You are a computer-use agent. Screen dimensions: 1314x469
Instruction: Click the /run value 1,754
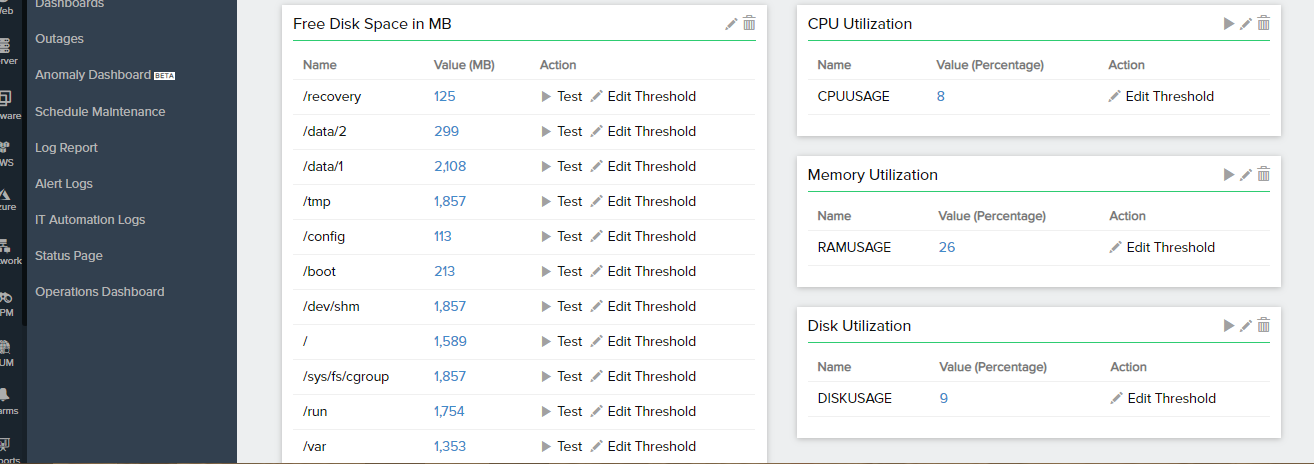(x=450, y=412)
